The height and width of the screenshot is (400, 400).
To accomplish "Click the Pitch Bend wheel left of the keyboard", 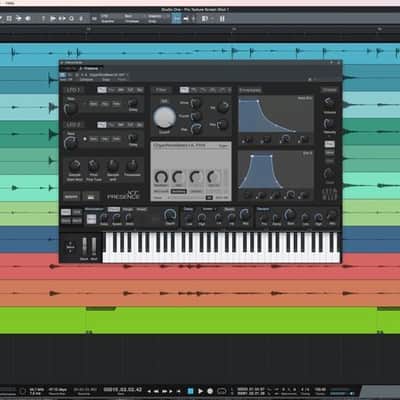I will pyautogui.click(x=85, y=247).
